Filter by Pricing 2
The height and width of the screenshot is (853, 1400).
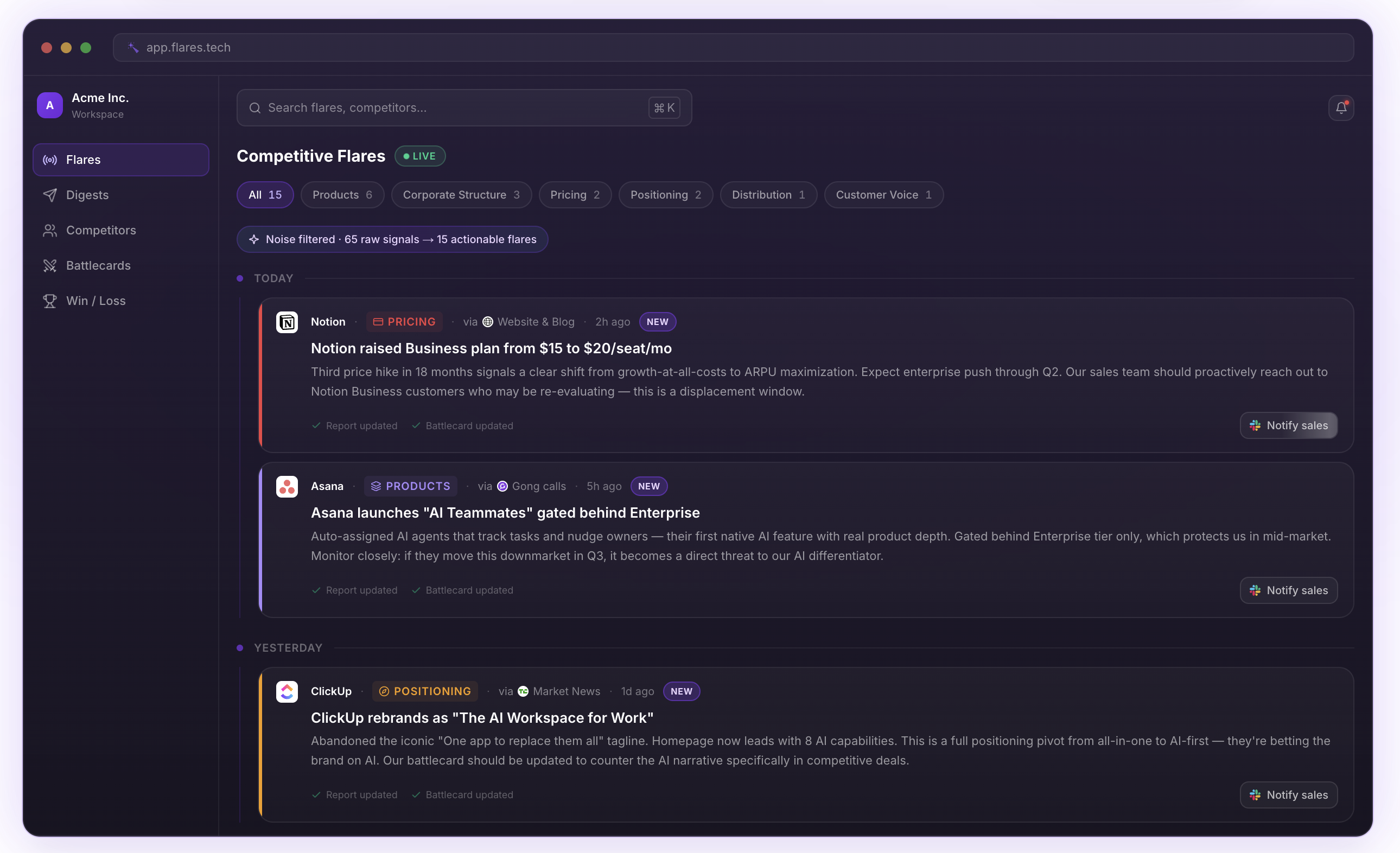point(575,195)
